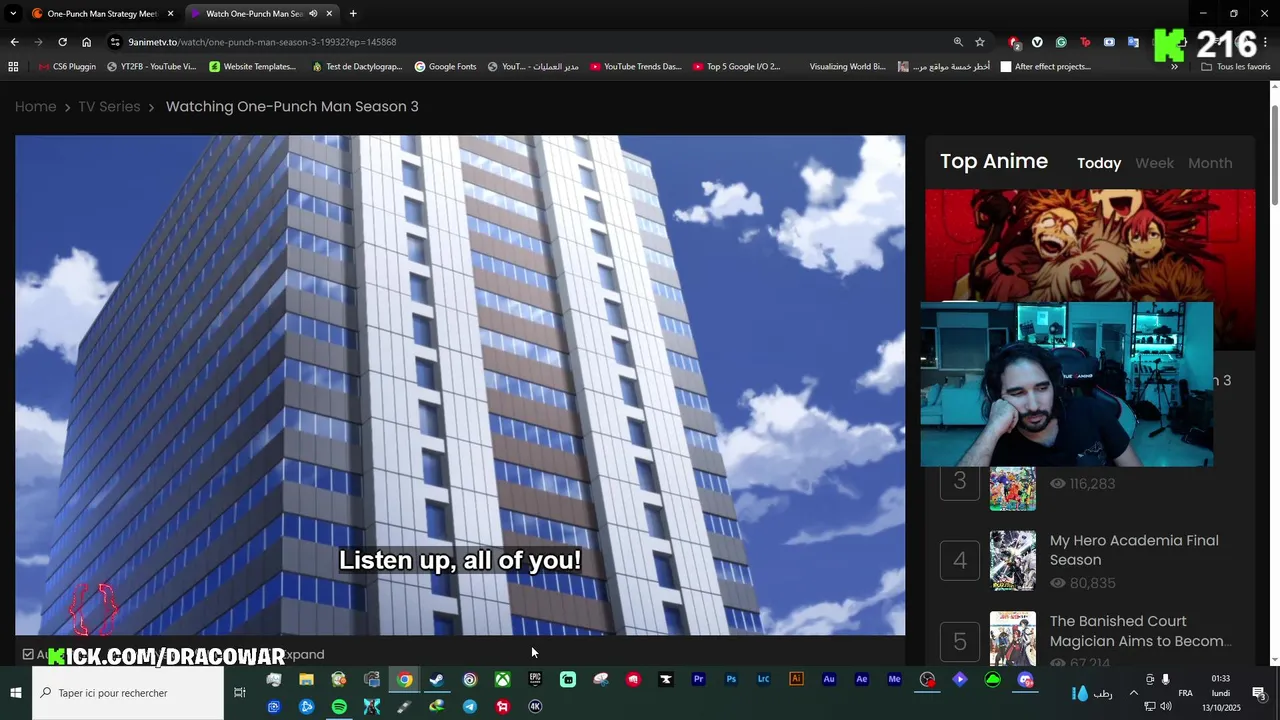The image size is (1280, 720).
Task: Show Top Anime for the Month
Action: 1210,163
